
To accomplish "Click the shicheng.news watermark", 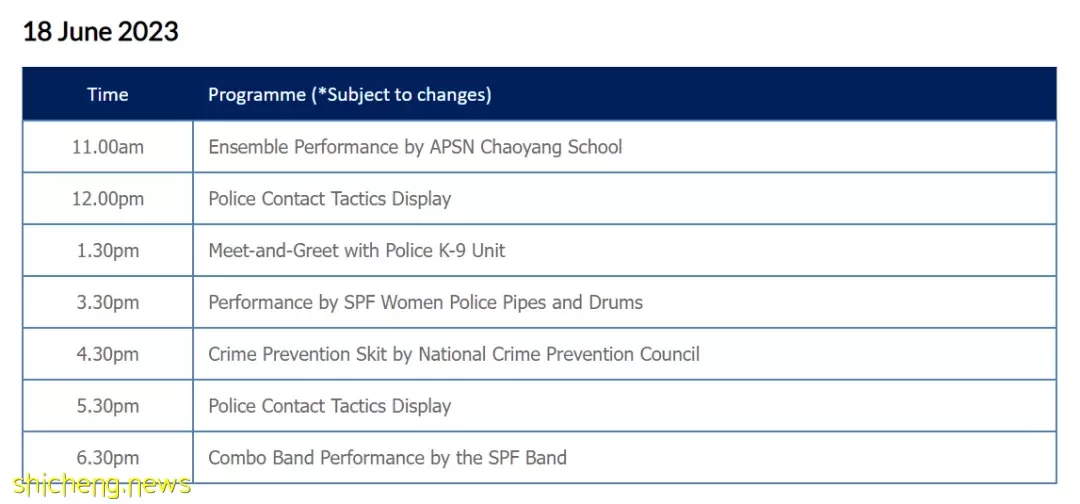I will pos(101,485).
